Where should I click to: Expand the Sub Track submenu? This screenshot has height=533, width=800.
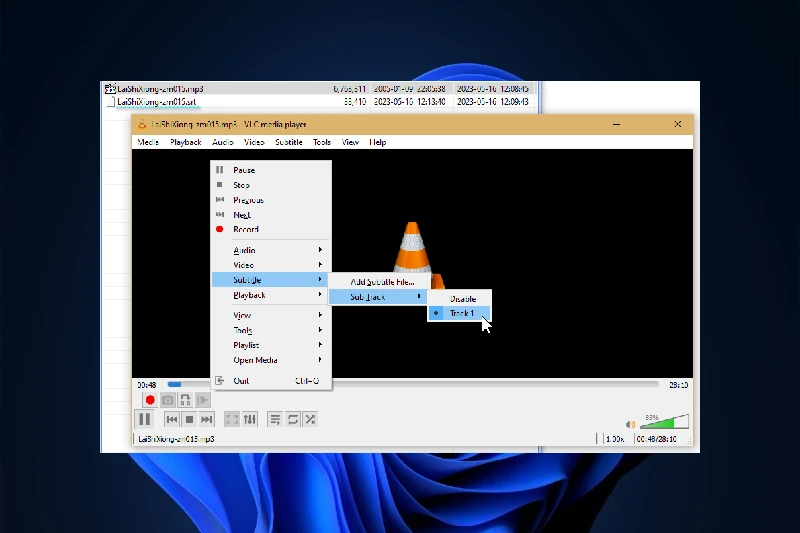tap(378, 297)
